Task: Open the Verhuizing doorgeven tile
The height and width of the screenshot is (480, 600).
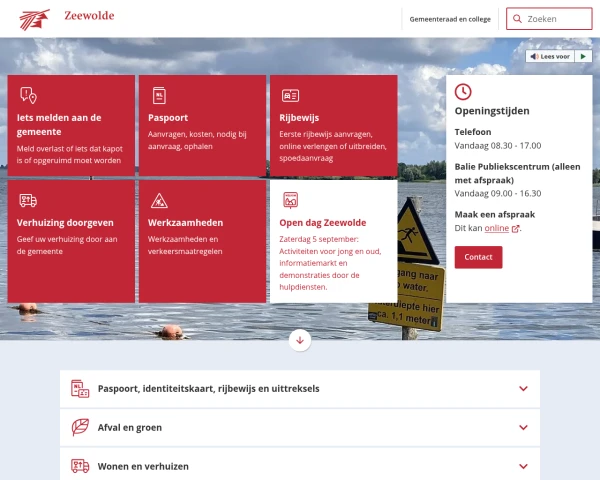Action: 71,242
